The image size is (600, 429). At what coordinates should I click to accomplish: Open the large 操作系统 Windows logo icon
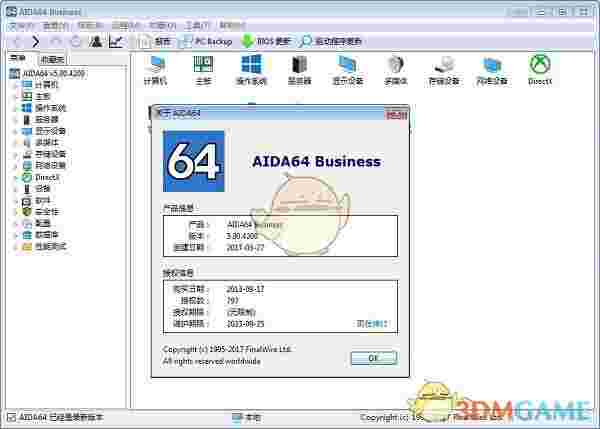tap(251, 70)
